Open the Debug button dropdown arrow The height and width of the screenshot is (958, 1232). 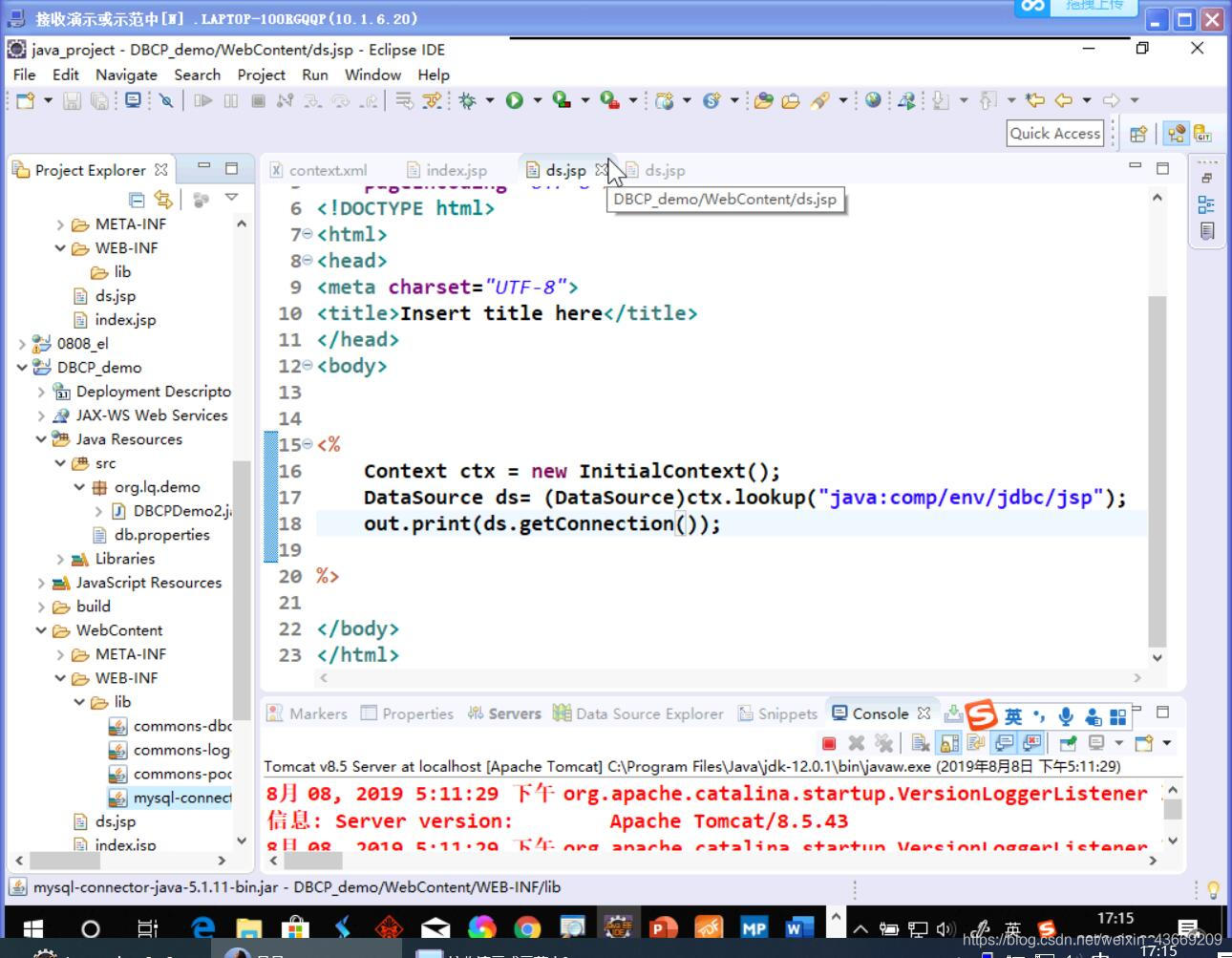490,100
